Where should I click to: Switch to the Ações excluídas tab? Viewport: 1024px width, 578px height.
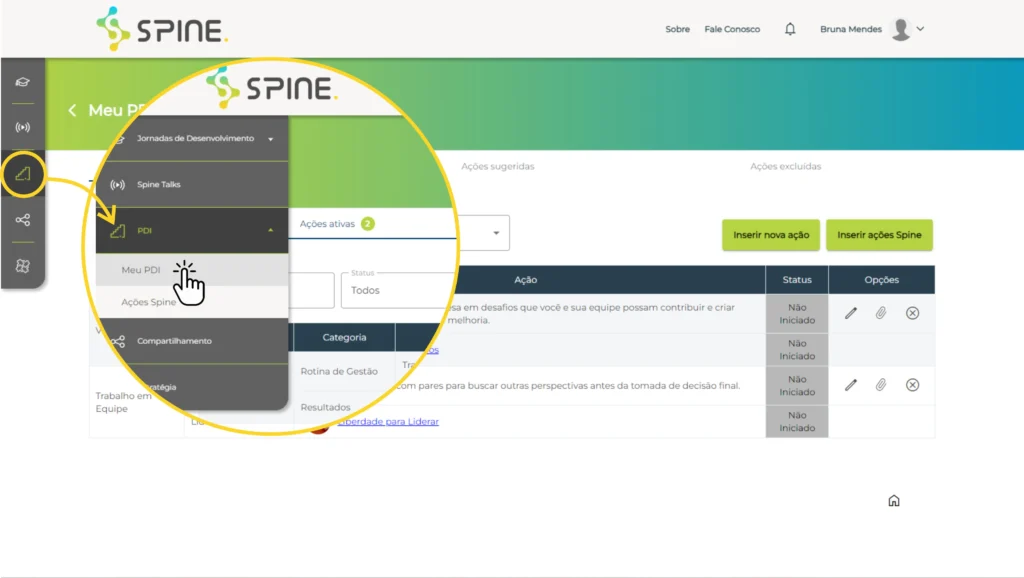[785, 166]
